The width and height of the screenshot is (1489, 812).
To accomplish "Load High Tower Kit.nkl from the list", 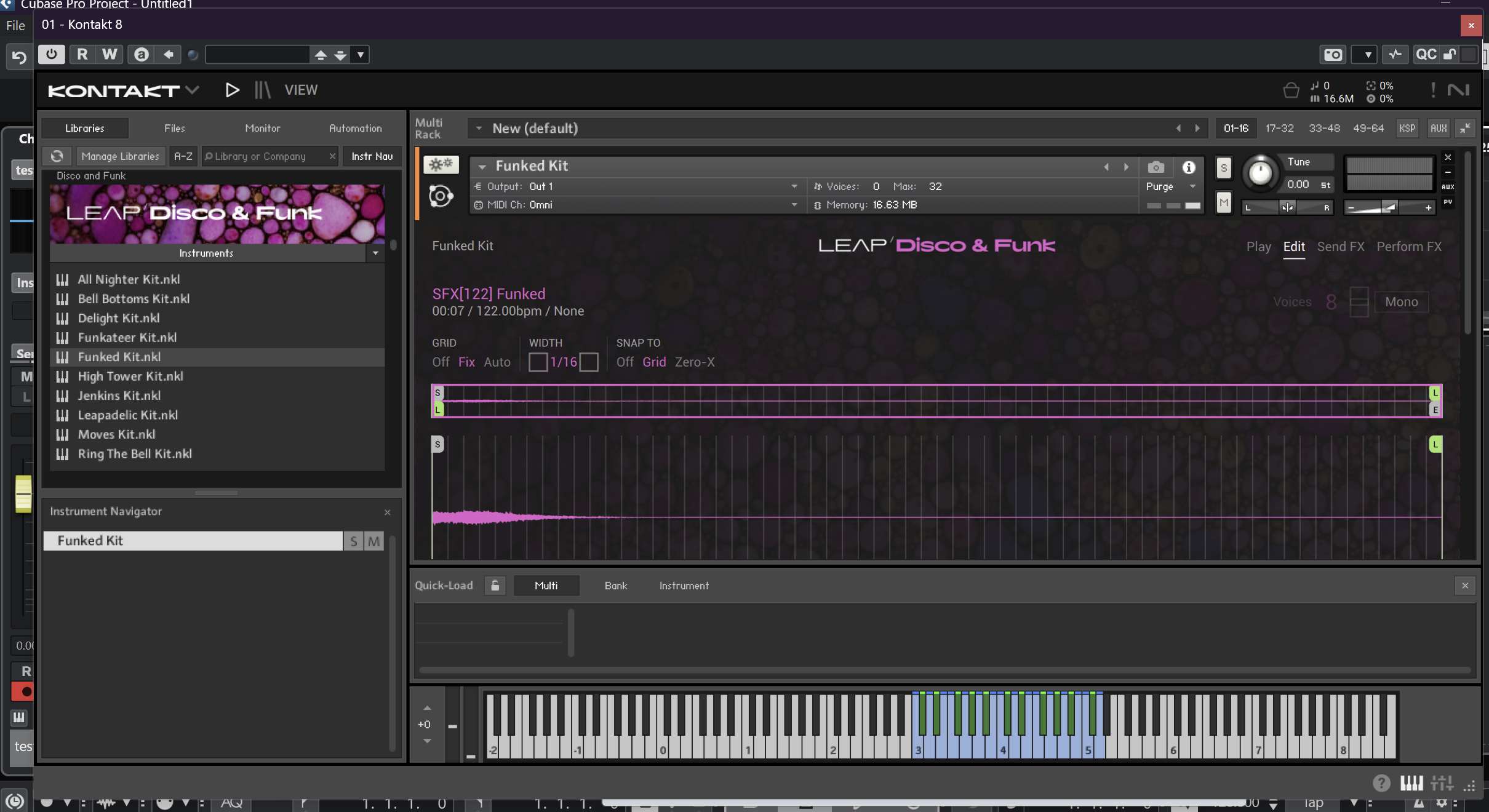I will [130, 376].
